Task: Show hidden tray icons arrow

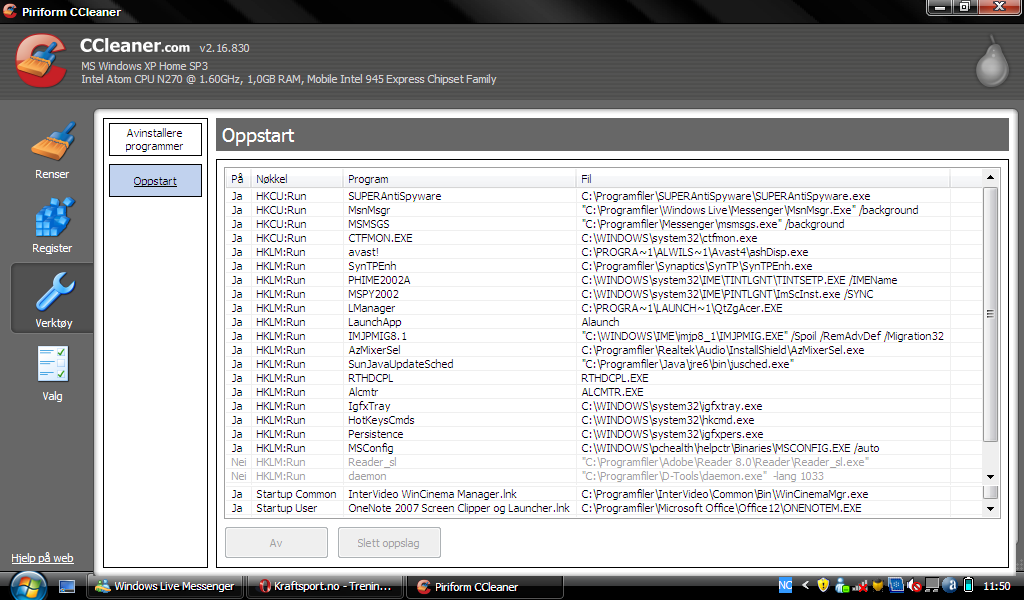Action: click(x=805, y=586)
